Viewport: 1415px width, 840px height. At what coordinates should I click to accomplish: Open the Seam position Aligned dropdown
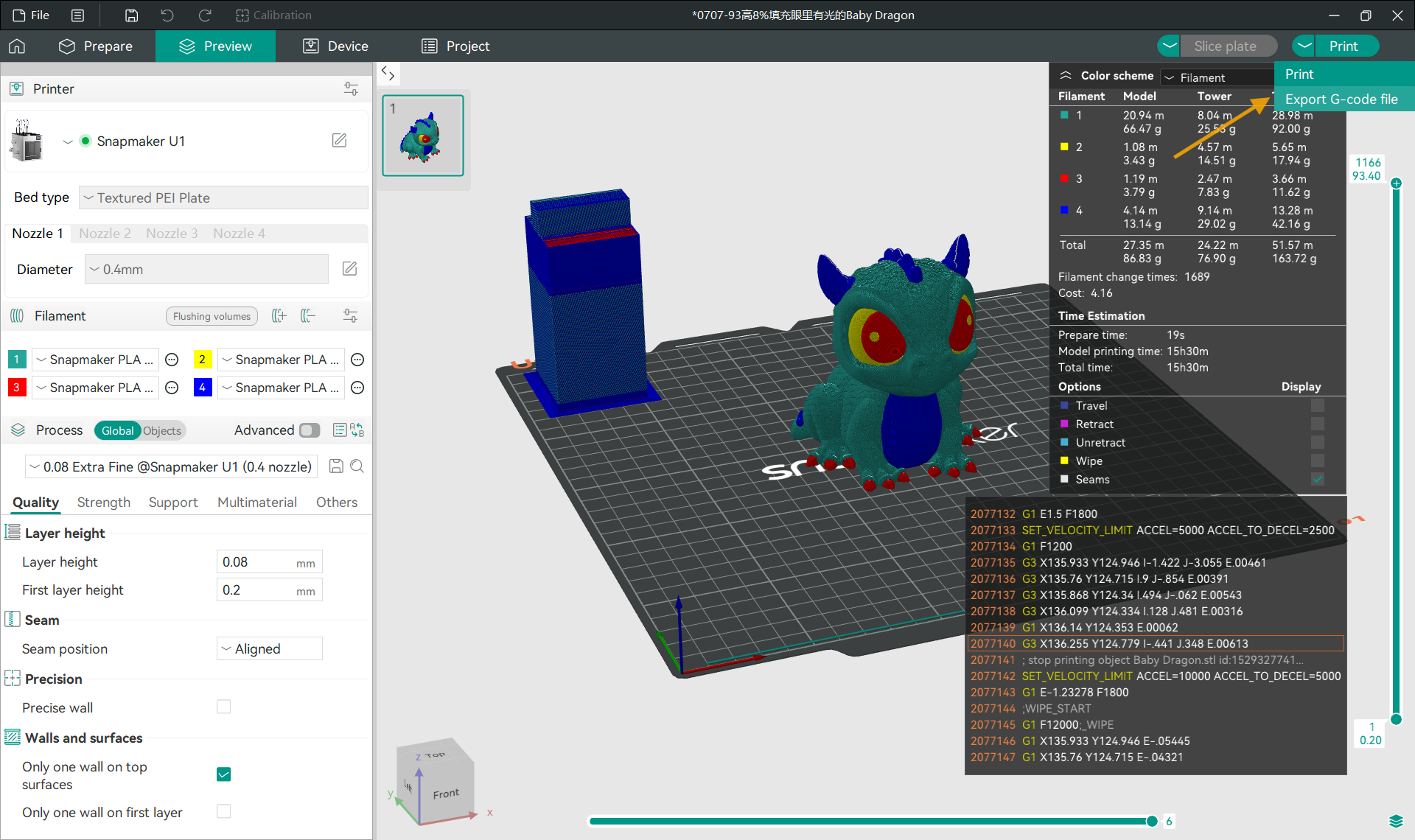(x=269, y=649)
